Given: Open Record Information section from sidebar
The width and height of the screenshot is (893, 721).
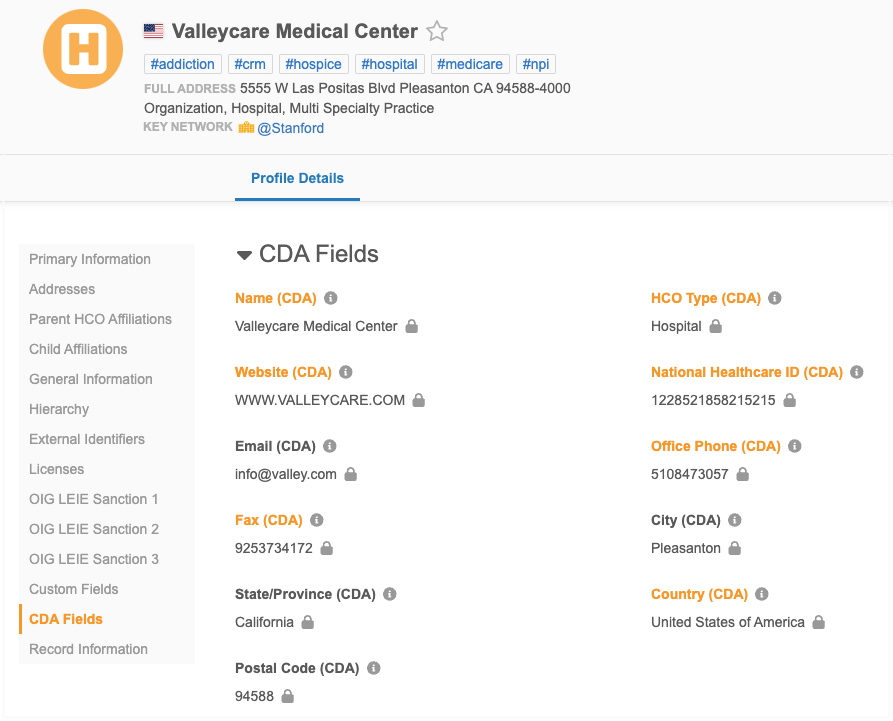Looking at the screenshot, I should point(88,649).
